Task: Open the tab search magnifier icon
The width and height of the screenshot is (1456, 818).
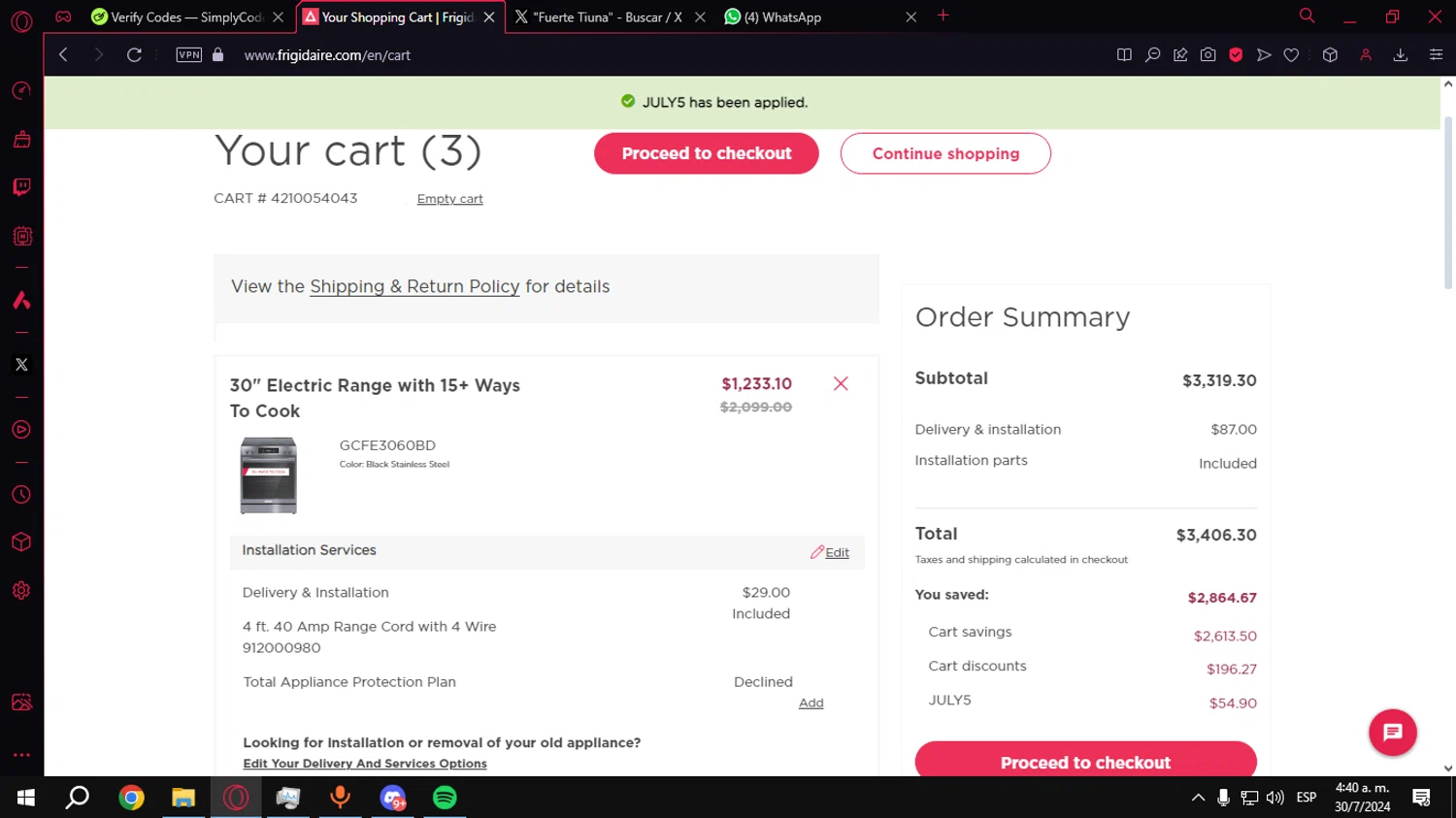Action: (x=1307, y=16)
